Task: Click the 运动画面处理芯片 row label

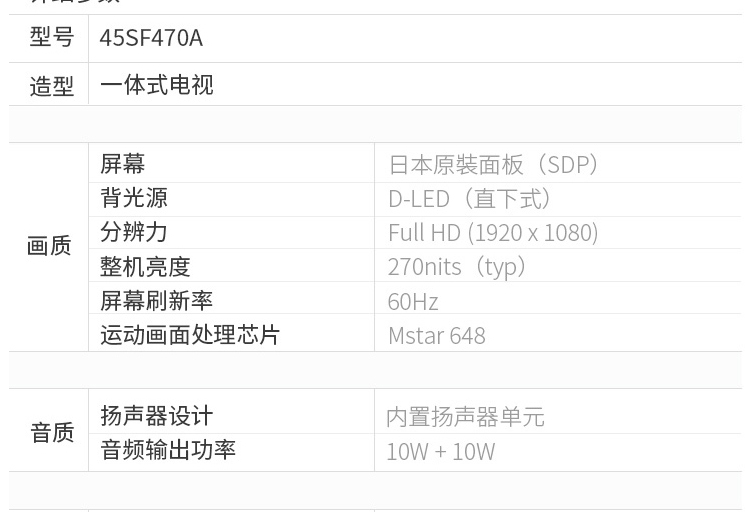Action: [x=190, y=335]
